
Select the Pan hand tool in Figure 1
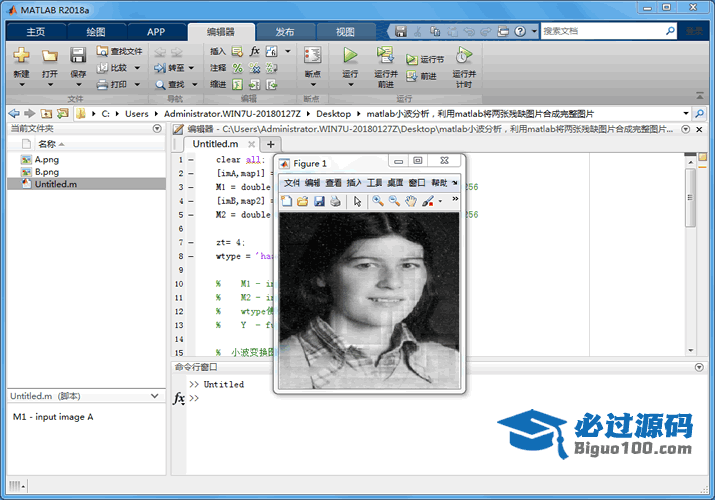411,201
